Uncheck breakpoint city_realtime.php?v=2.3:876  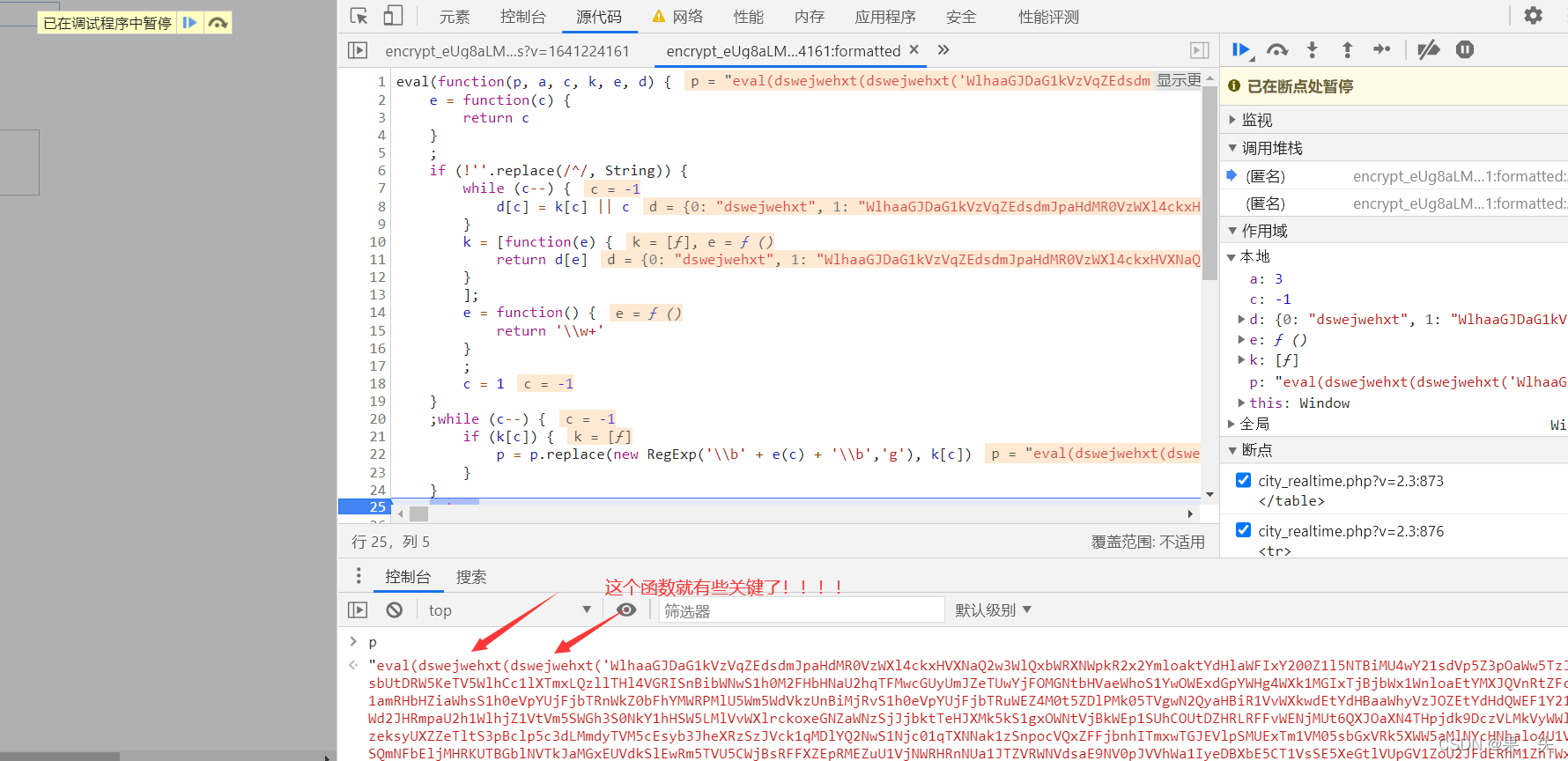(x=1243, y=529)
